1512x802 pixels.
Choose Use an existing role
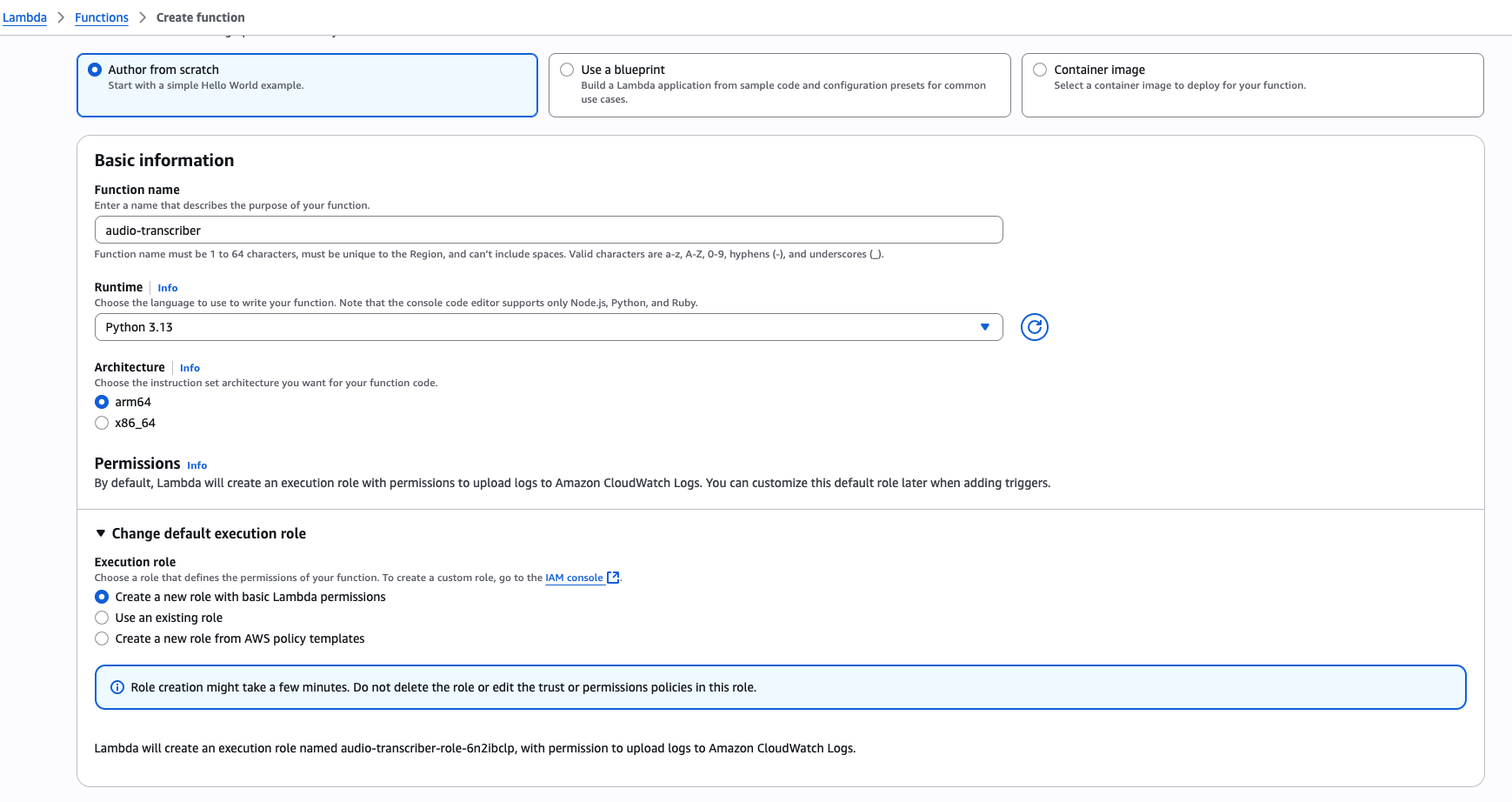[x=102, y=618]
